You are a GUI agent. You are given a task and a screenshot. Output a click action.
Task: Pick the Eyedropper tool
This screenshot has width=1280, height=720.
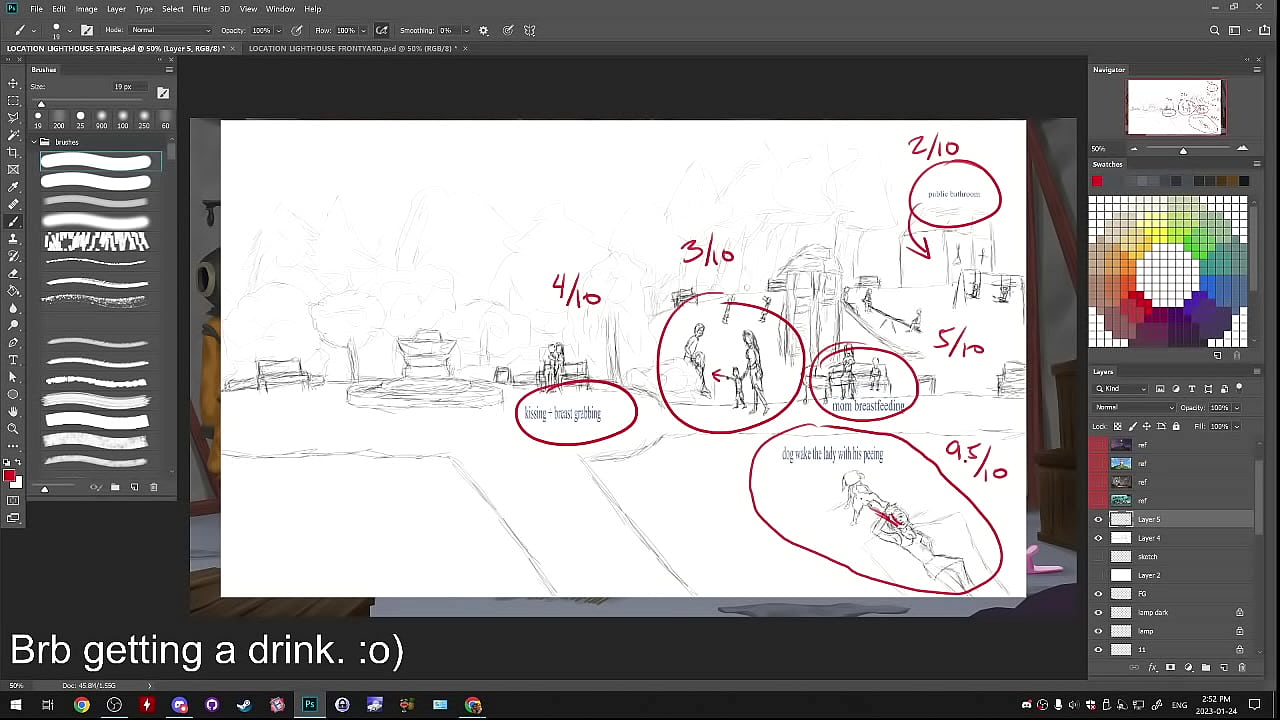point(13,187)
